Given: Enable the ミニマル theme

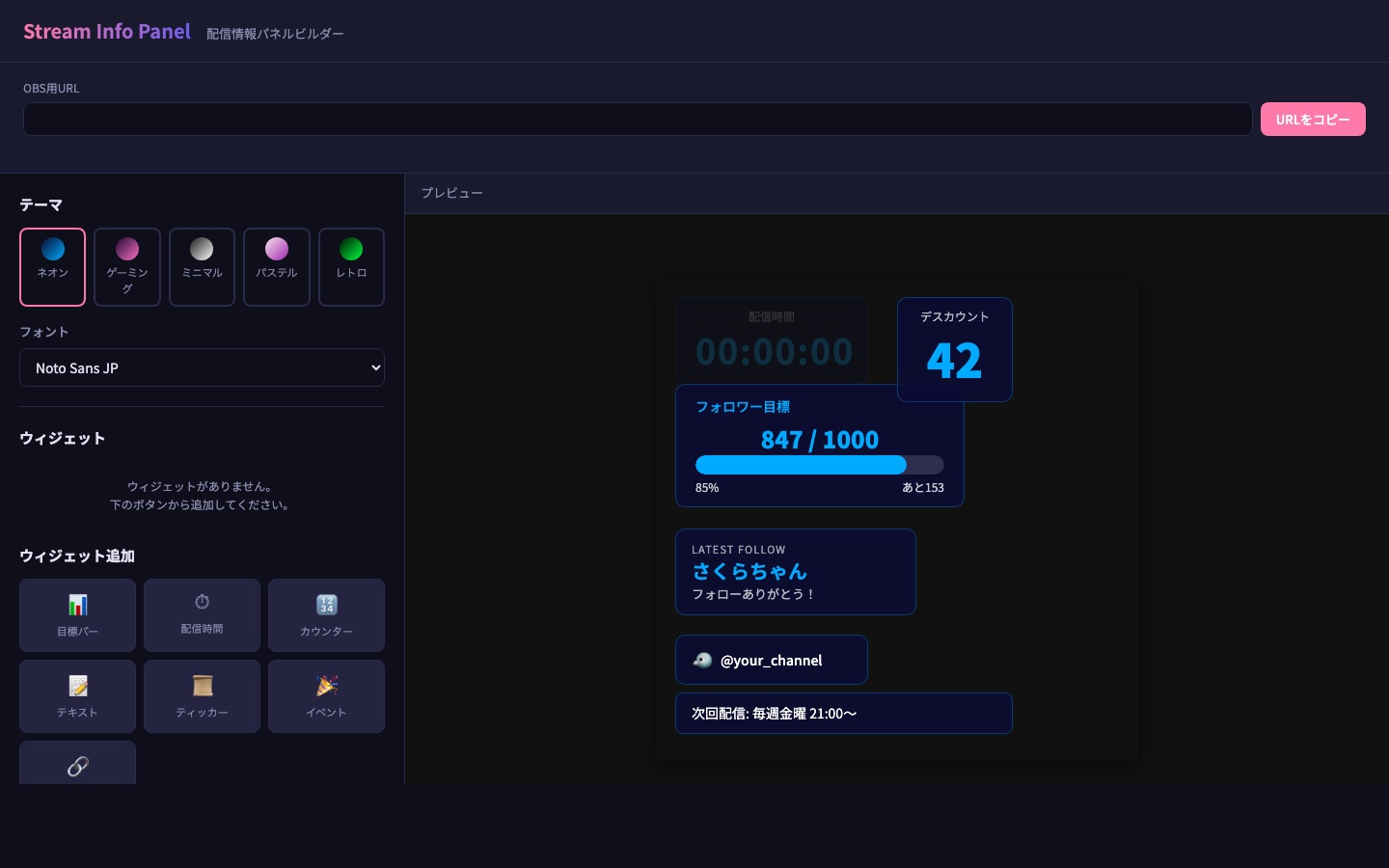Looking at the screenshot, I should [202, 267].
